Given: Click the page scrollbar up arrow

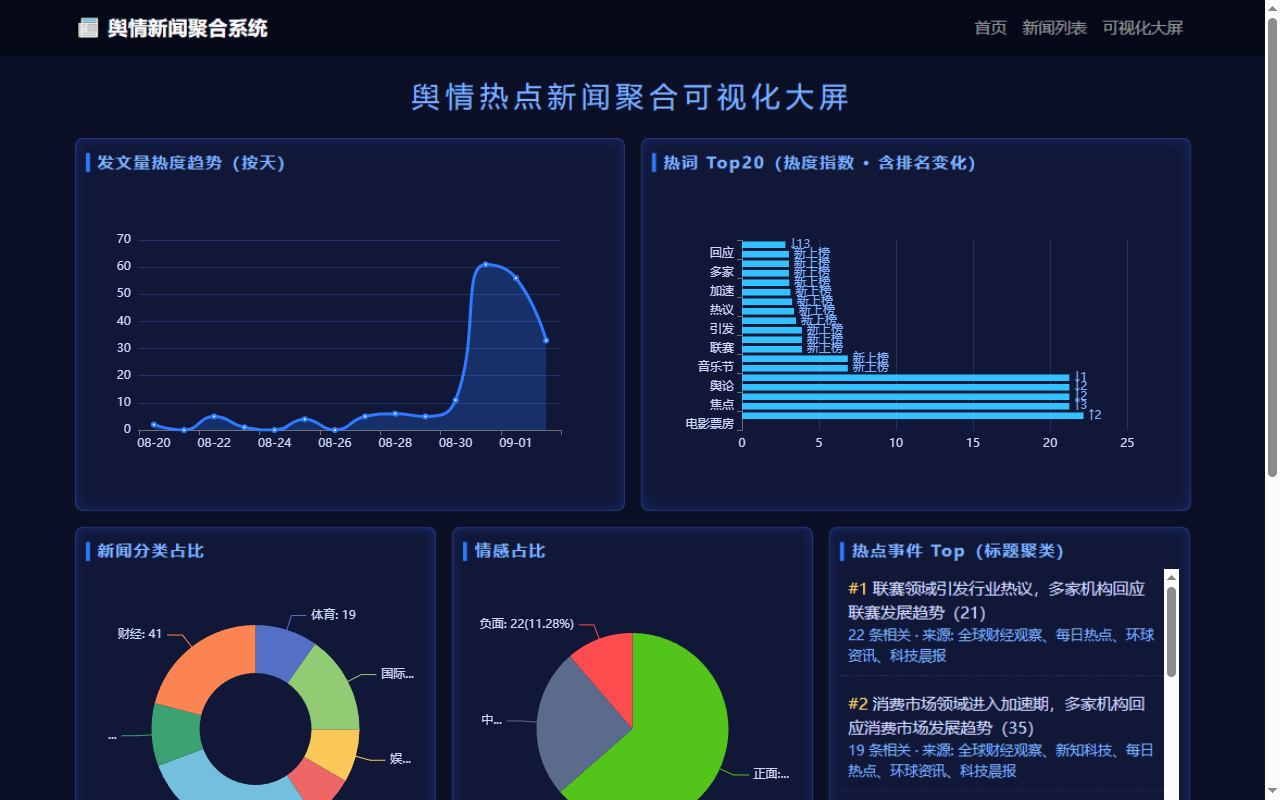Looking at the screenshot, I should [1272, 8].
